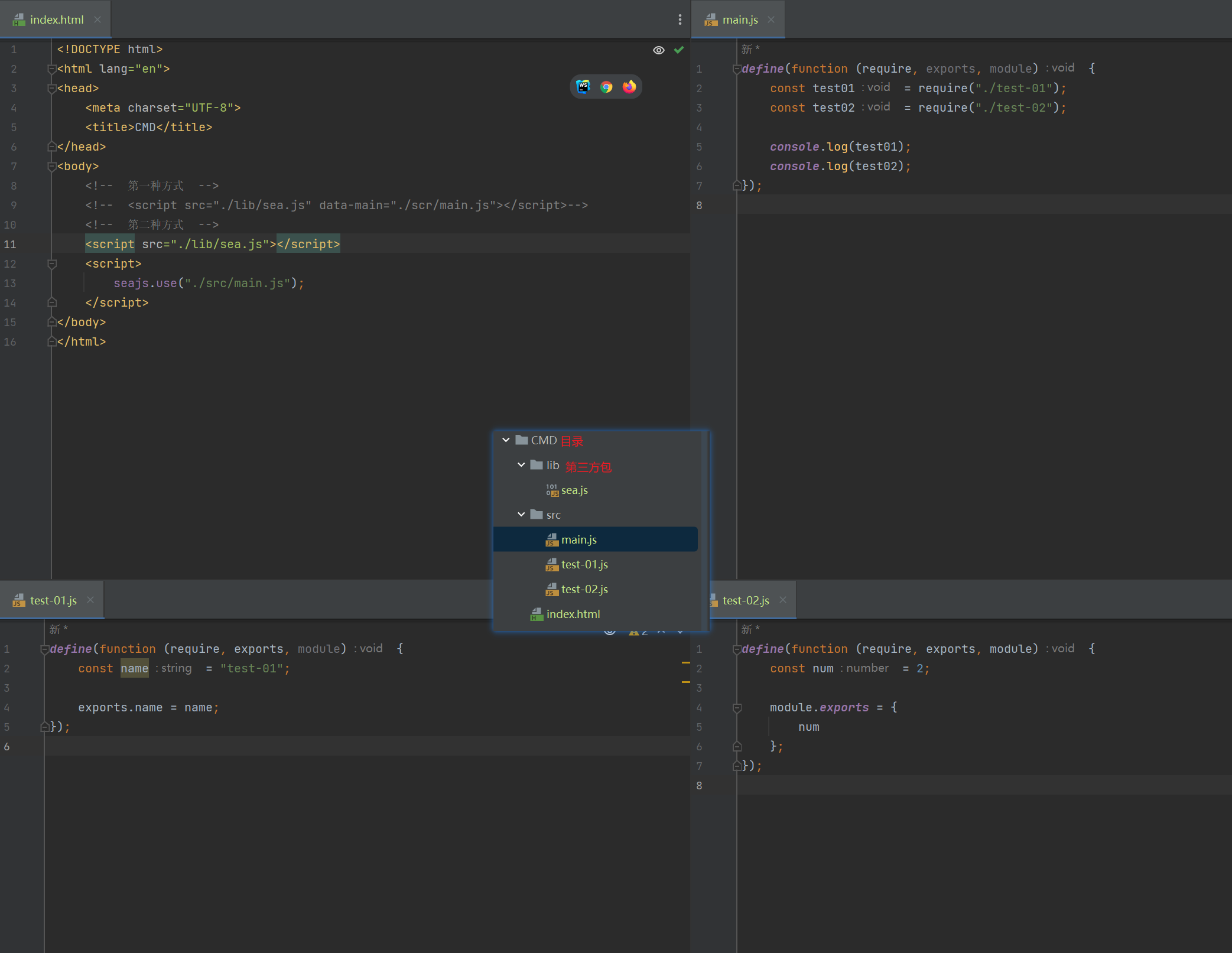This screenshot has height=953, width=1232.
Task: Toggle reader mode eye icon in index.html
Action: (659, 50)
